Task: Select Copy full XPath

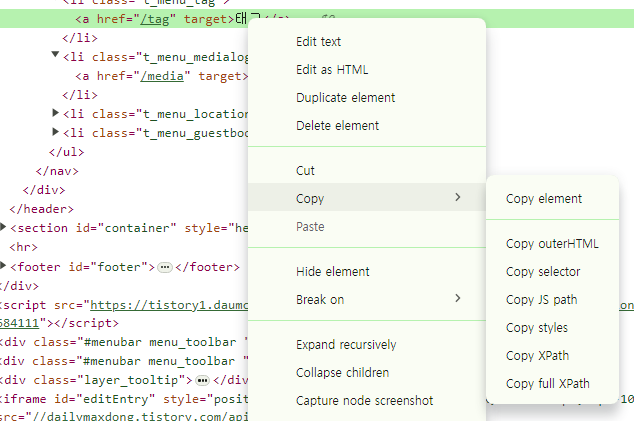Action: pyautogui.click(x=547, y=383)
